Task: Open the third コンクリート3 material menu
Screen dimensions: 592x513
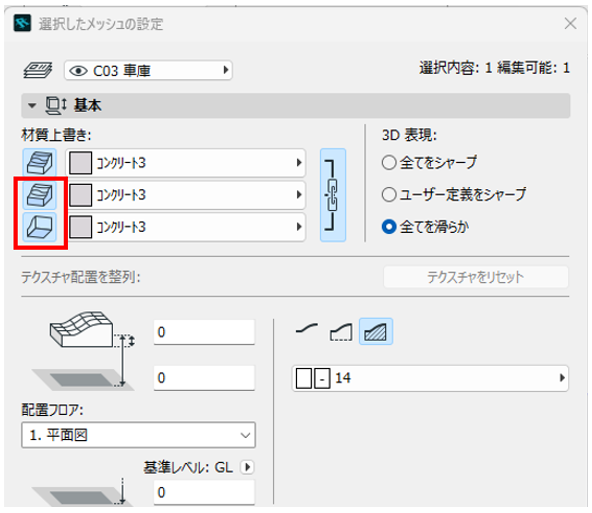Action: [x=186, y=227]
